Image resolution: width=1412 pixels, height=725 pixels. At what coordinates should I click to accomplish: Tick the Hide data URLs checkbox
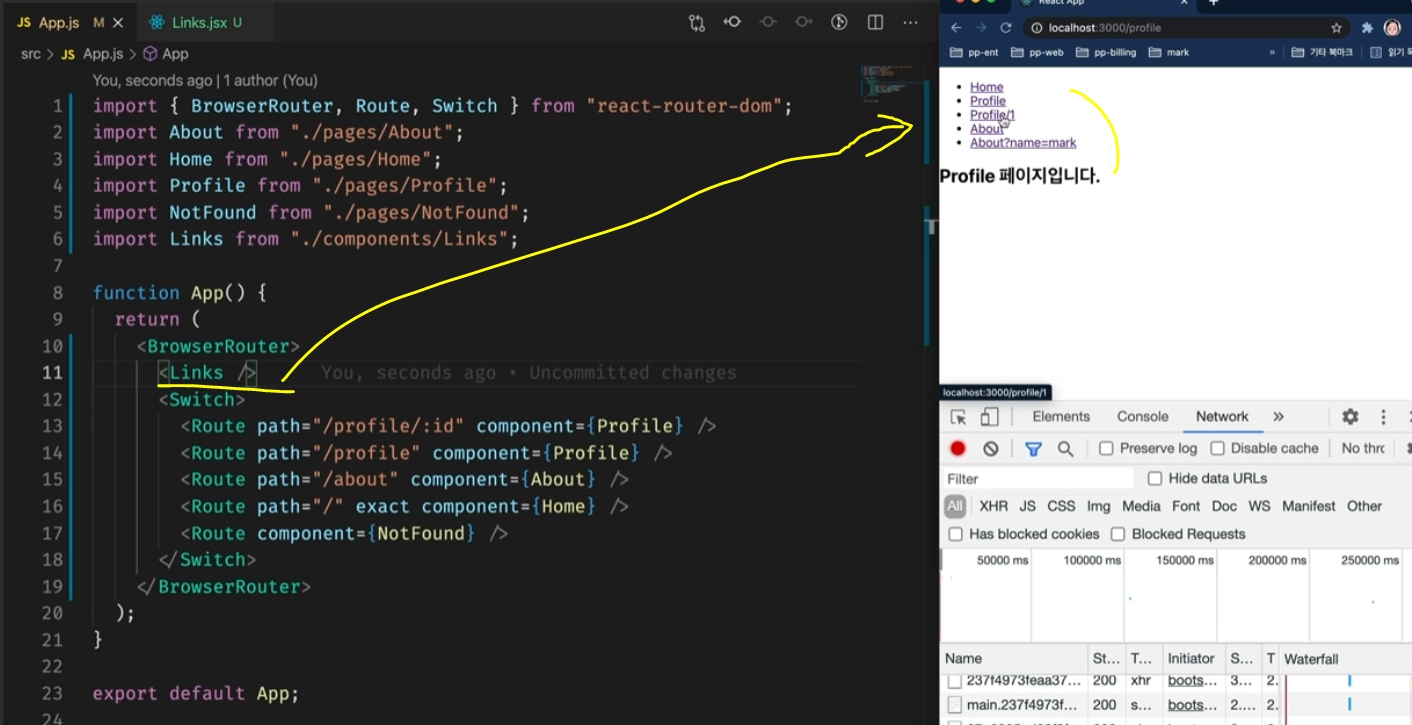point(1155,478)
